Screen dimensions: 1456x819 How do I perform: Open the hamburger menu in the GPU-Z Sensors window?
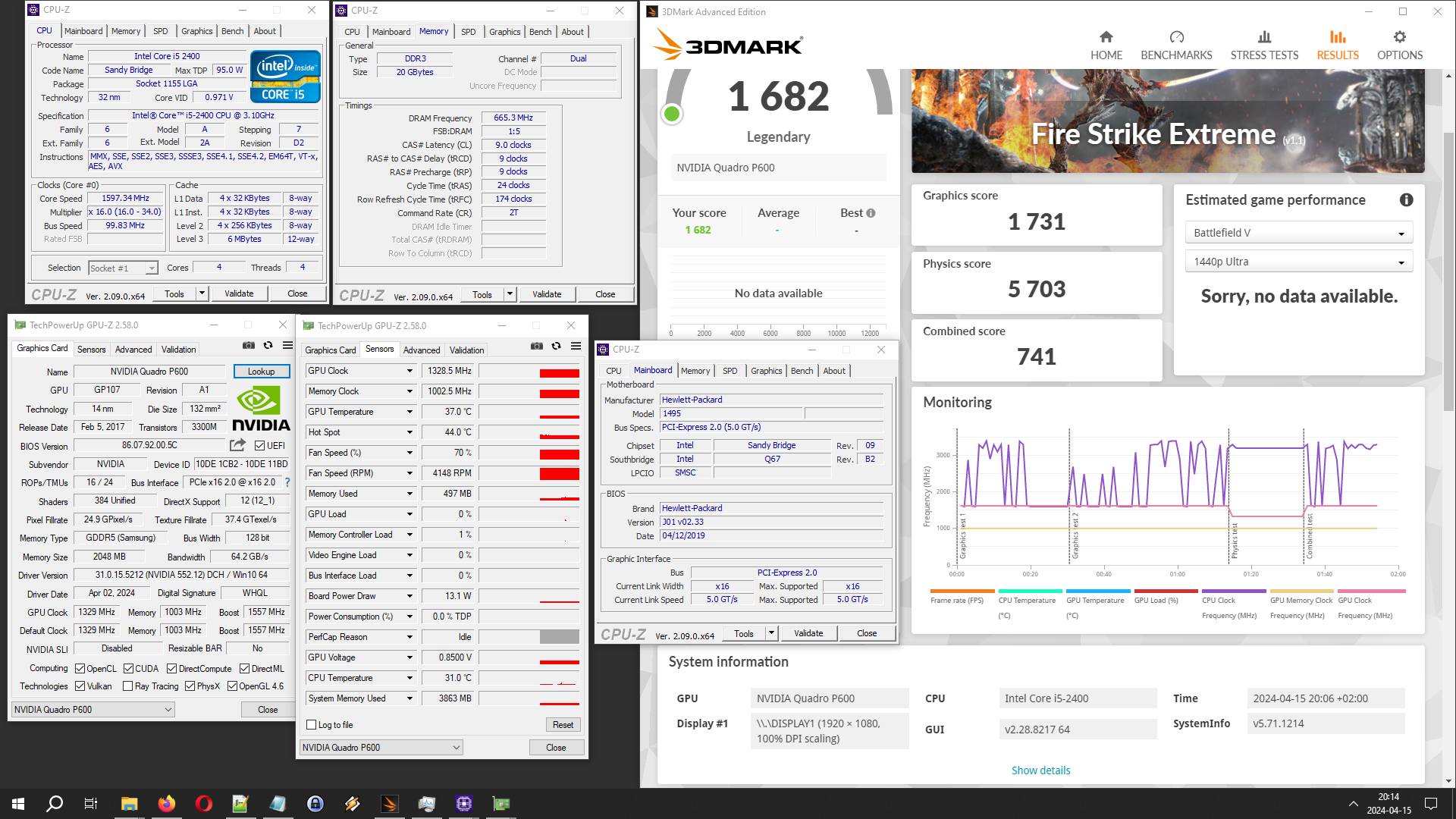coord(576,347)
